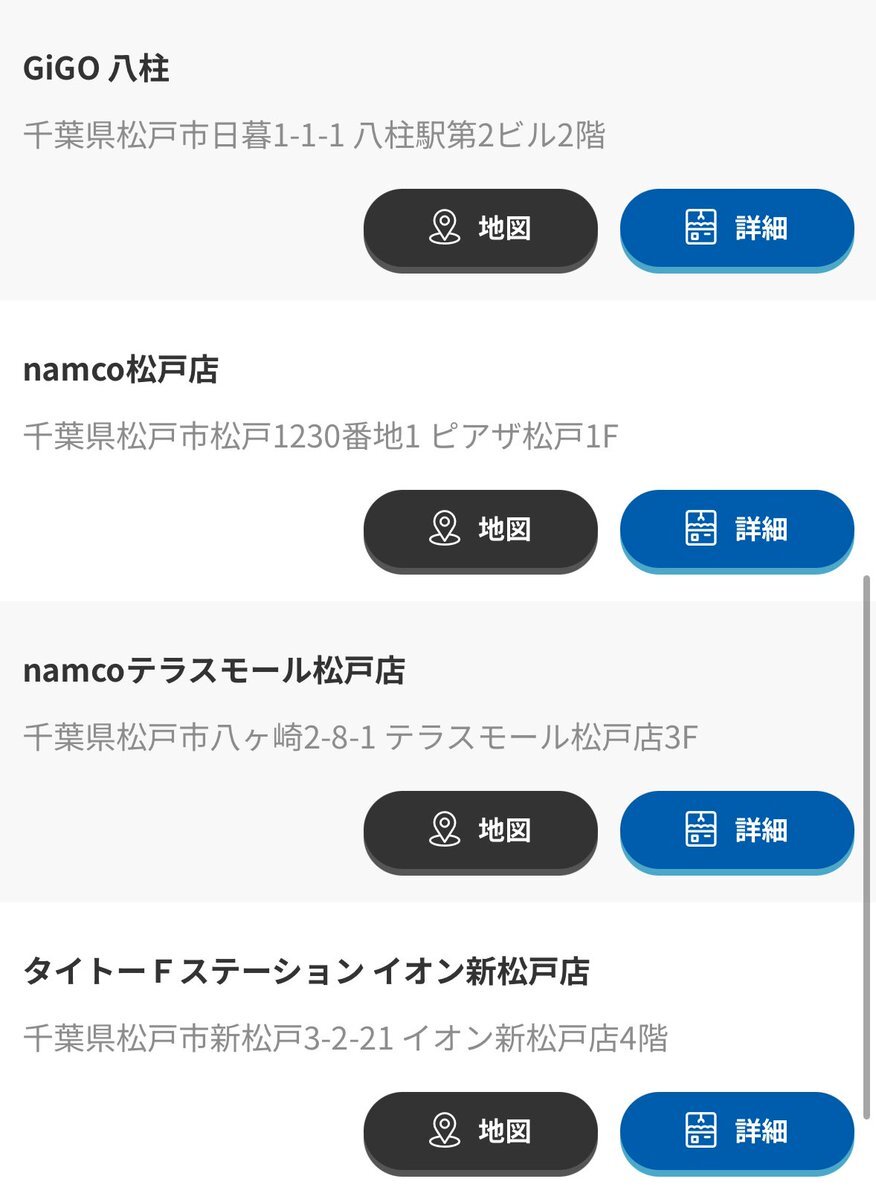This screenshot has width=876, height=1199.
Task: Open 詳細 for タイトーFステーション イオン新松戸店
Action: (x=737, y=1133)
